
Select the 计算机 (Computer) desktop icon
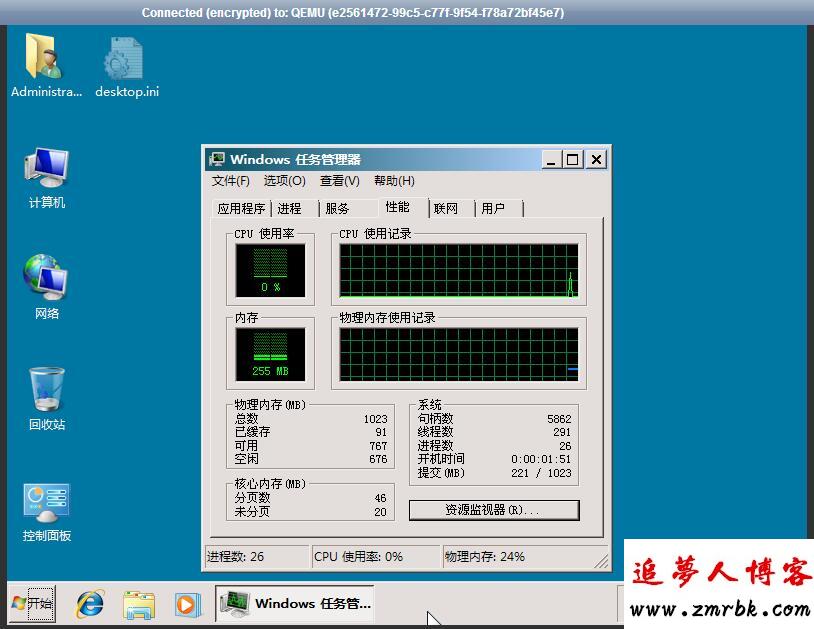click(47, 178)
